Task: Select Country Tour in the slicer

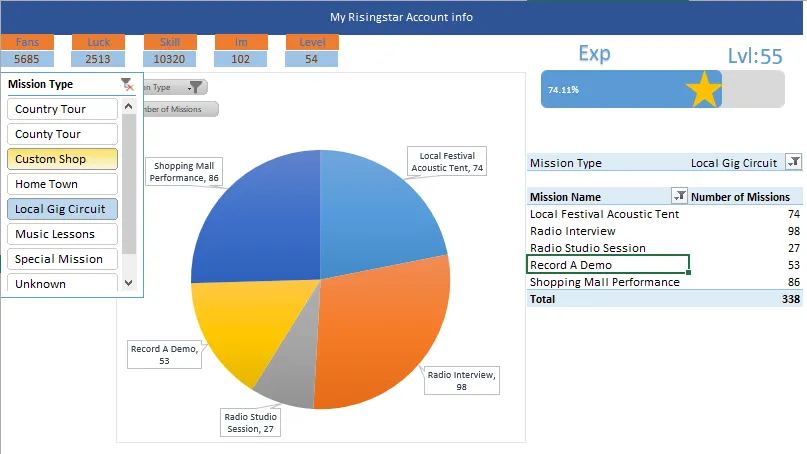Action: (x=62, y=109)
